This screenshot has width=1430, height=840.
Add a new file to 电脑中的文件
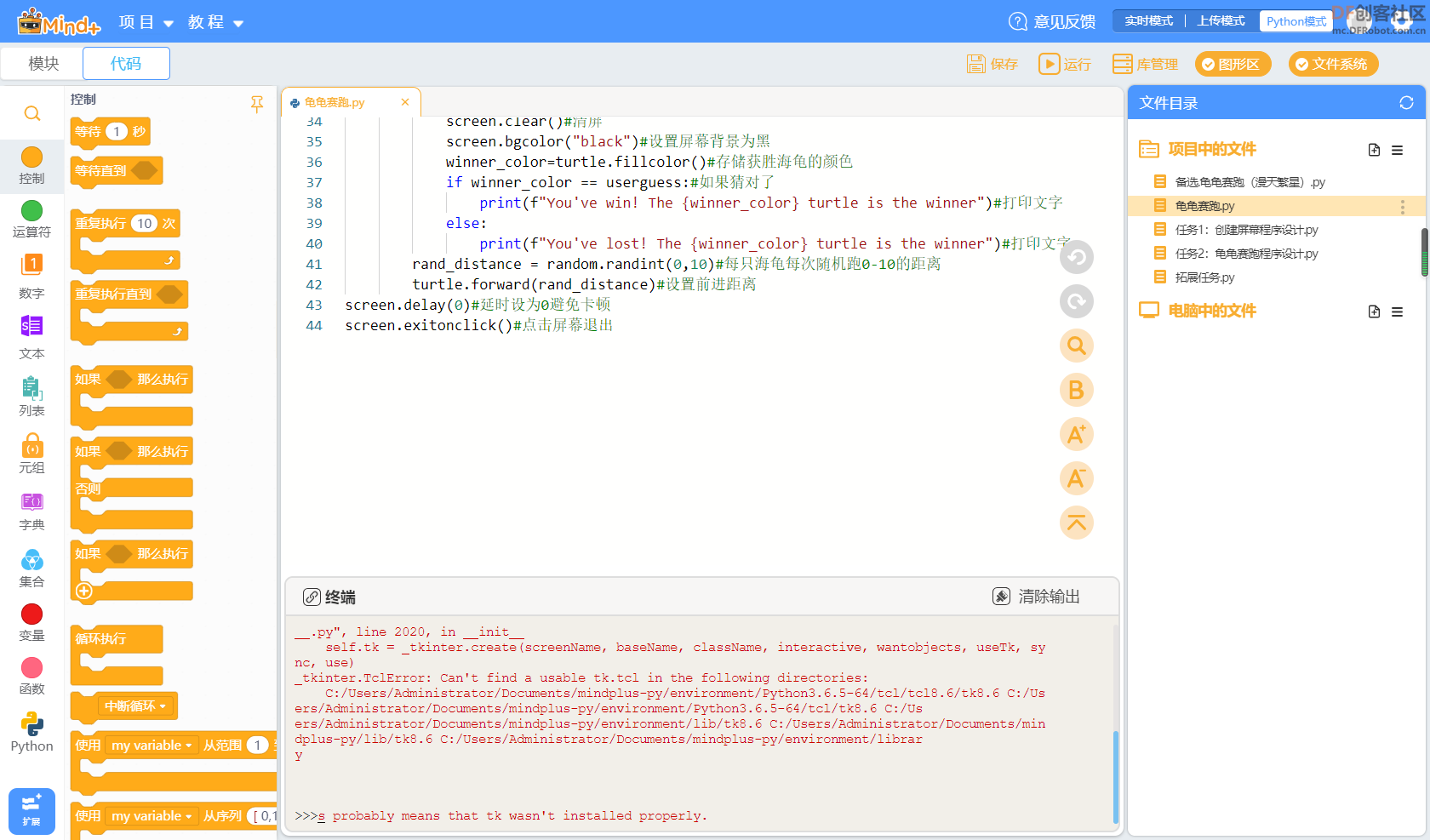[1374, 311]
